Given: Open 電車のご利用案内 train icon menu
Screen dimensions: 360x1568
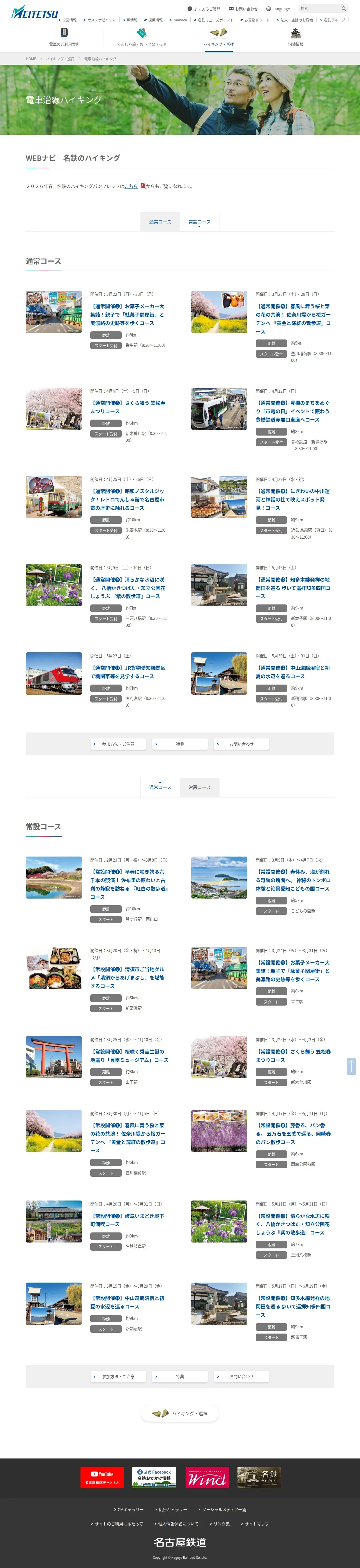Looking at the screenshot, I should (64, 37).
